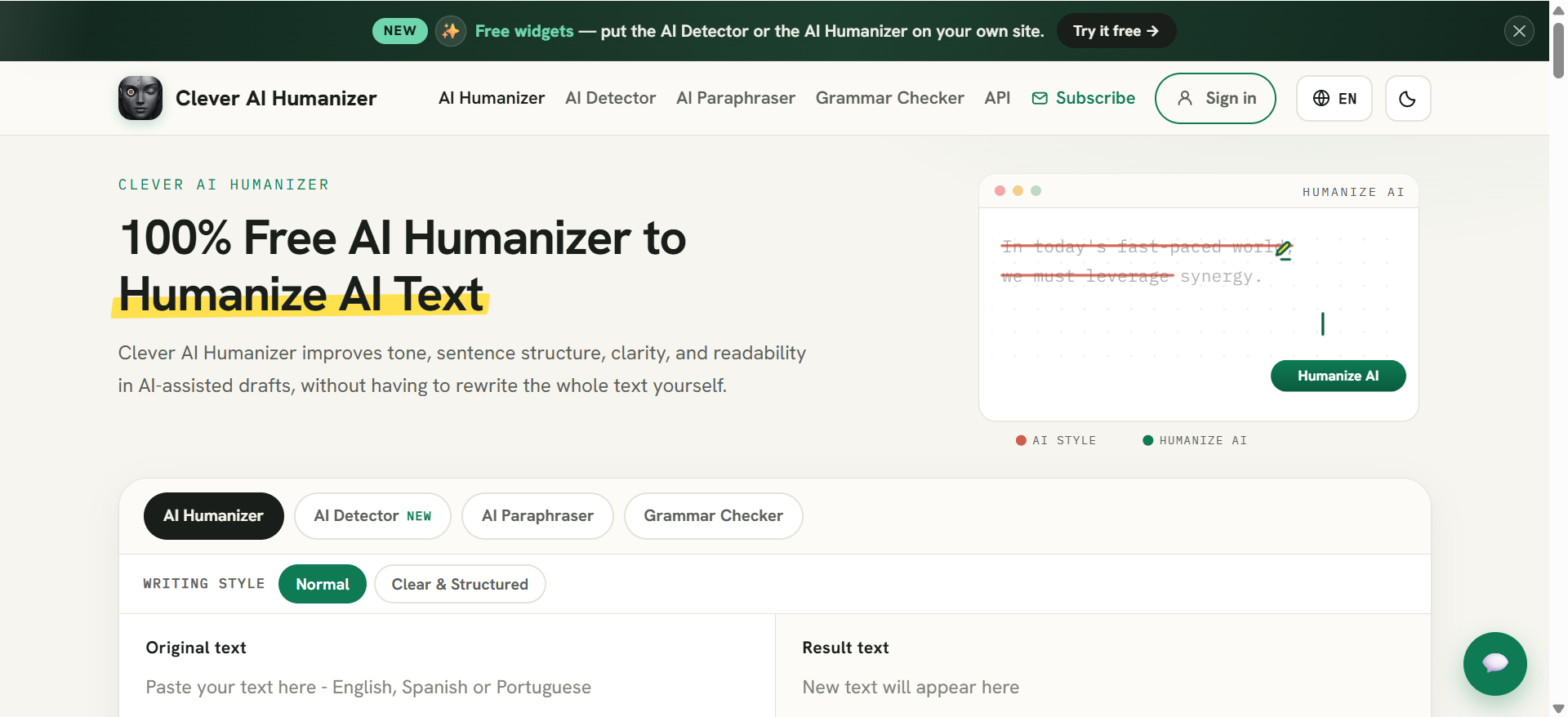Viewport: 1568px width, 717px height.
Task: Click the Sign in button
Action: click(1215, 99)
